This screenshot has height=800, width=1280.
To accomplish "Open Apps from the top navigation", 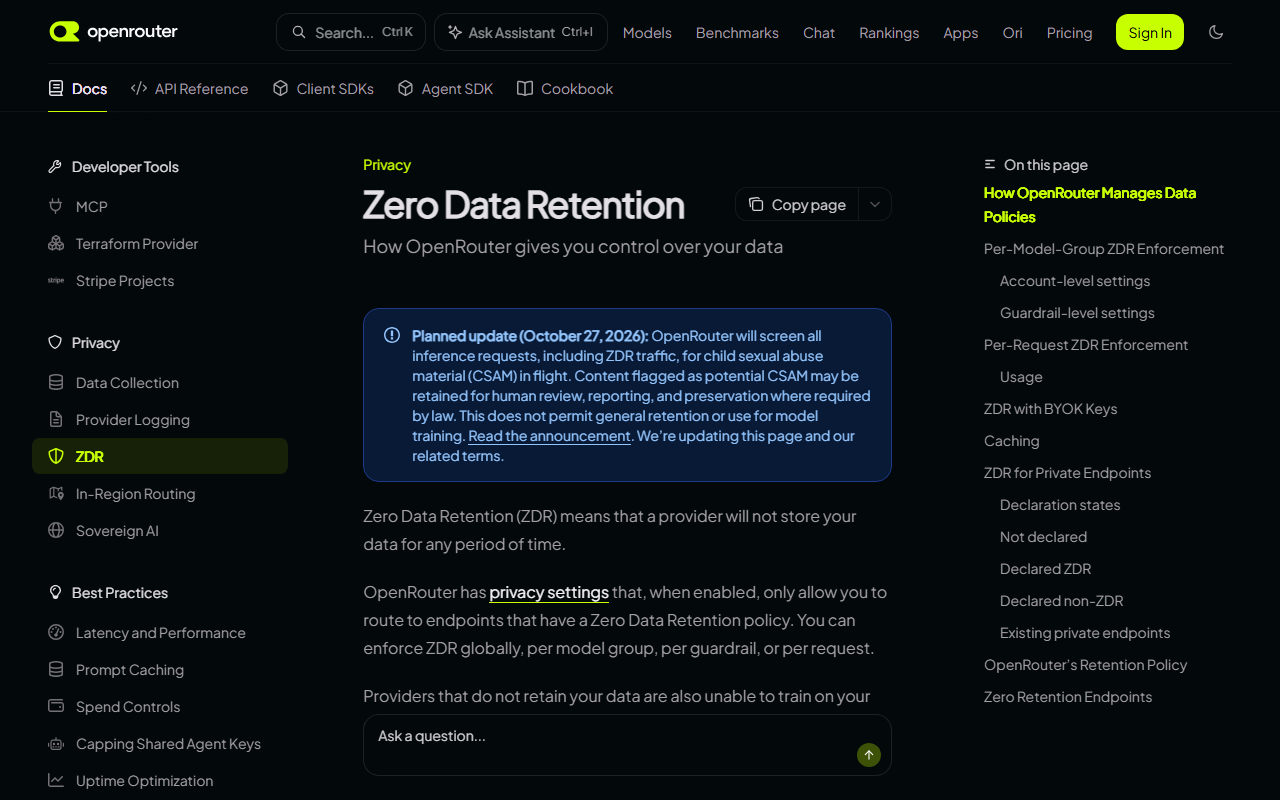I will pyautogui.click(x=961, y=33).
